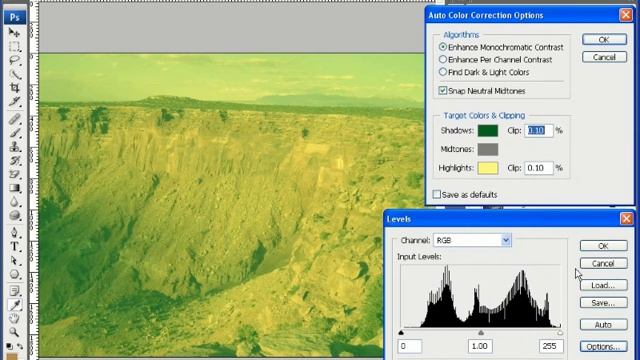Open the Midtones target color swatch

click(x=488, y=149)
